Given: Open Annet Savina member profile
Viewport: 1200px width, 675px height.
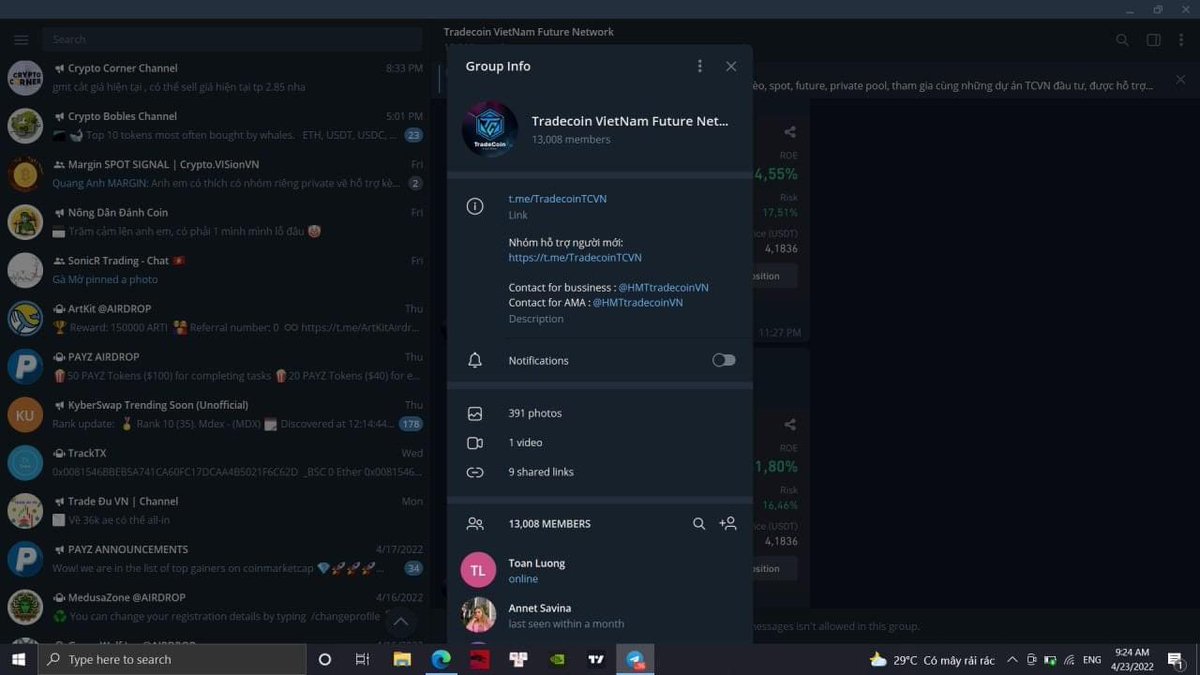Looking at the screenshot, I should tap(600, 615).
